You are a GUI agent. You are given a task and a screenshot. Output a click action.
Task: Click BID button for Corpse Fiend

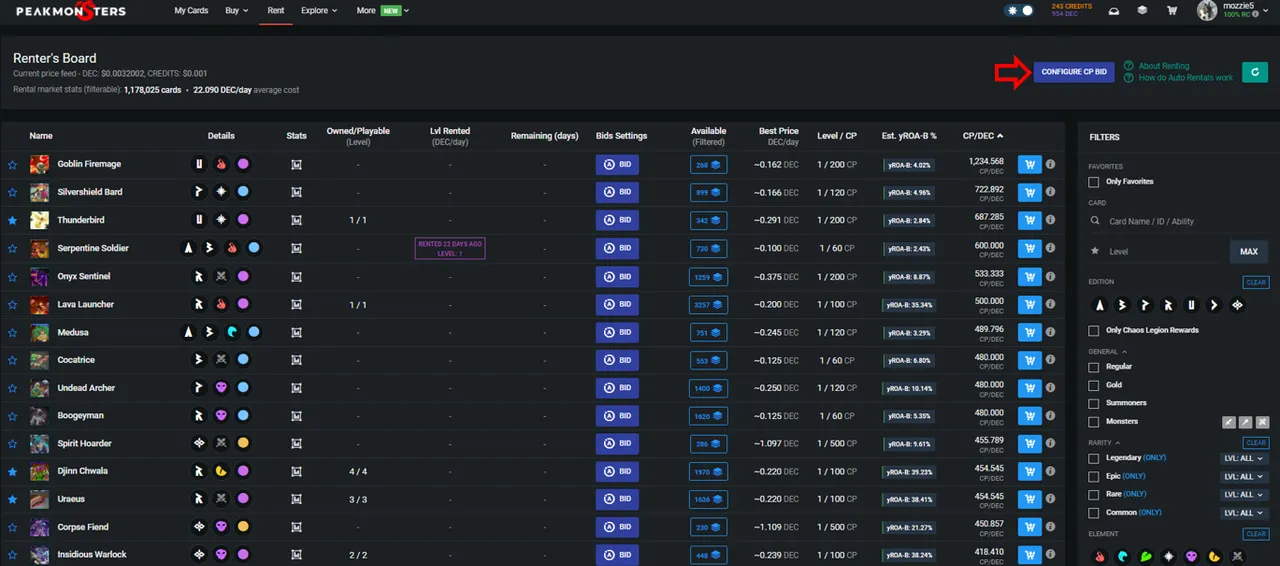click(x=617, y=527)
